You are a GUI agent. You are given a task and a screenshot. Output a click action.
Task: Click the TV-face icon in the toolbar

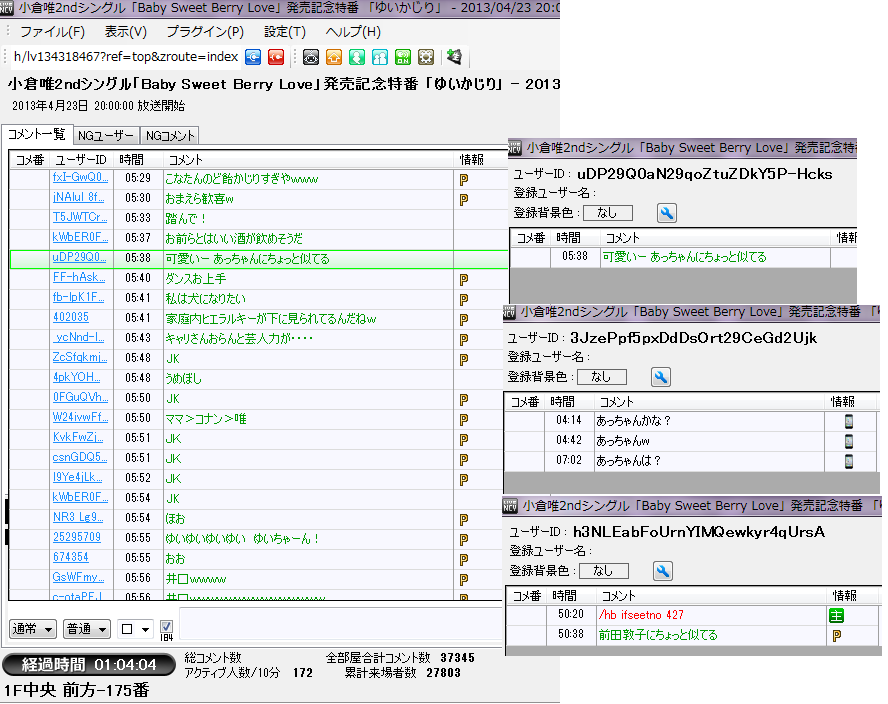click(311, 57)
